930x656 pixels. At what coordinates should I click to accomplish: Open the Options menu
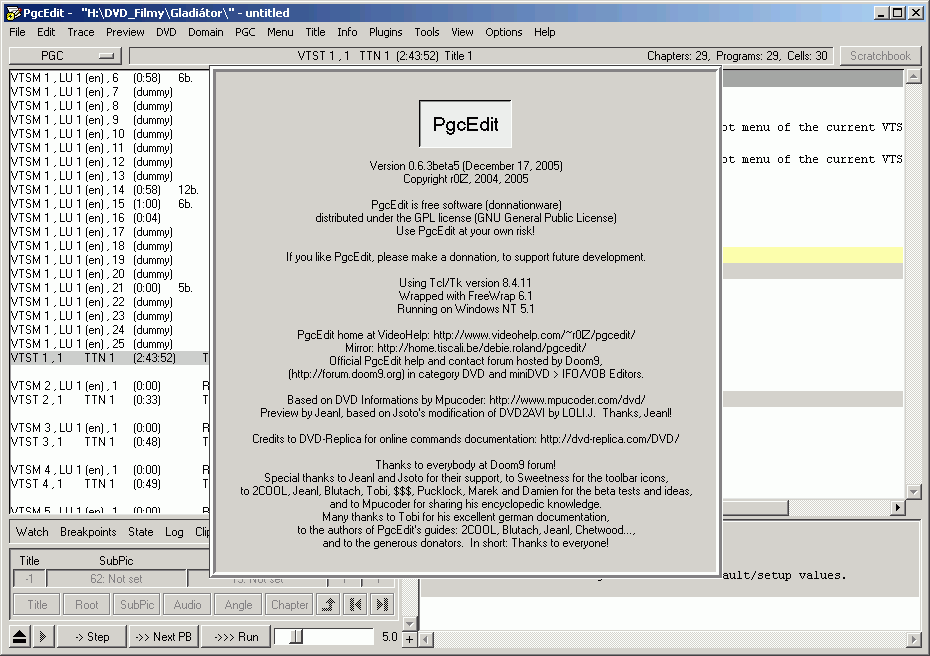pos(504,32)
